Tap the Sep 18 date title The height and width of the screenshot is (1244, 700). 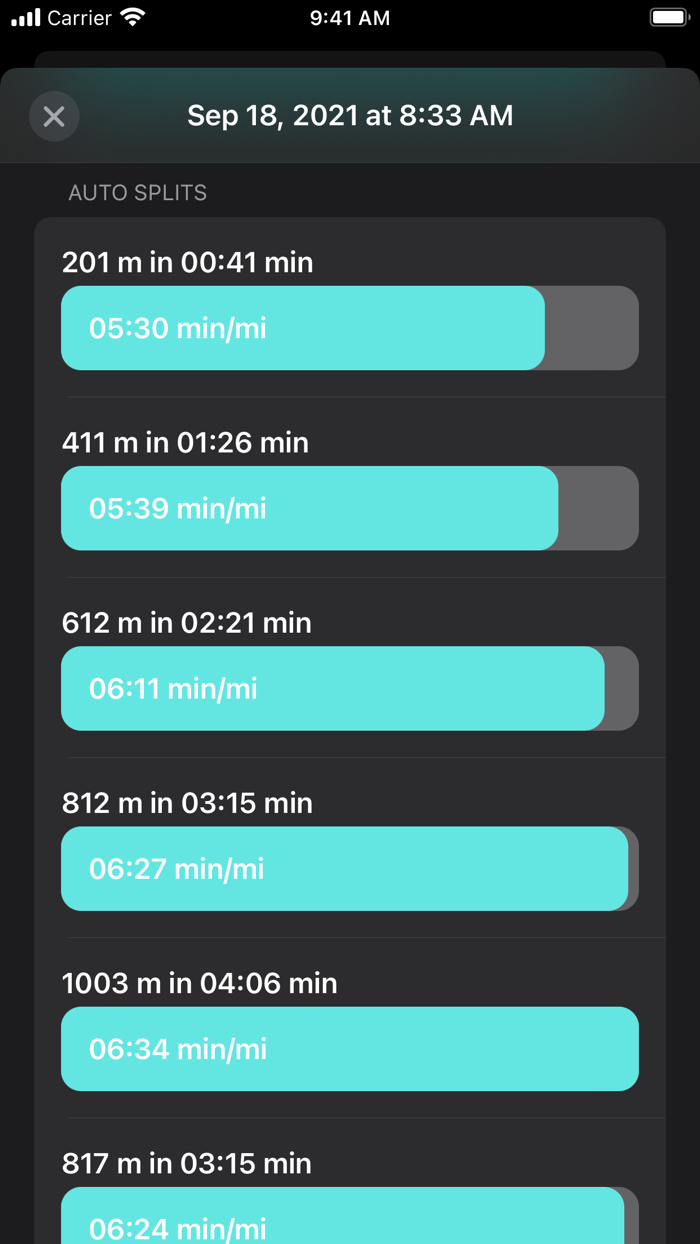pyautogui.click(x=350, y=116)
